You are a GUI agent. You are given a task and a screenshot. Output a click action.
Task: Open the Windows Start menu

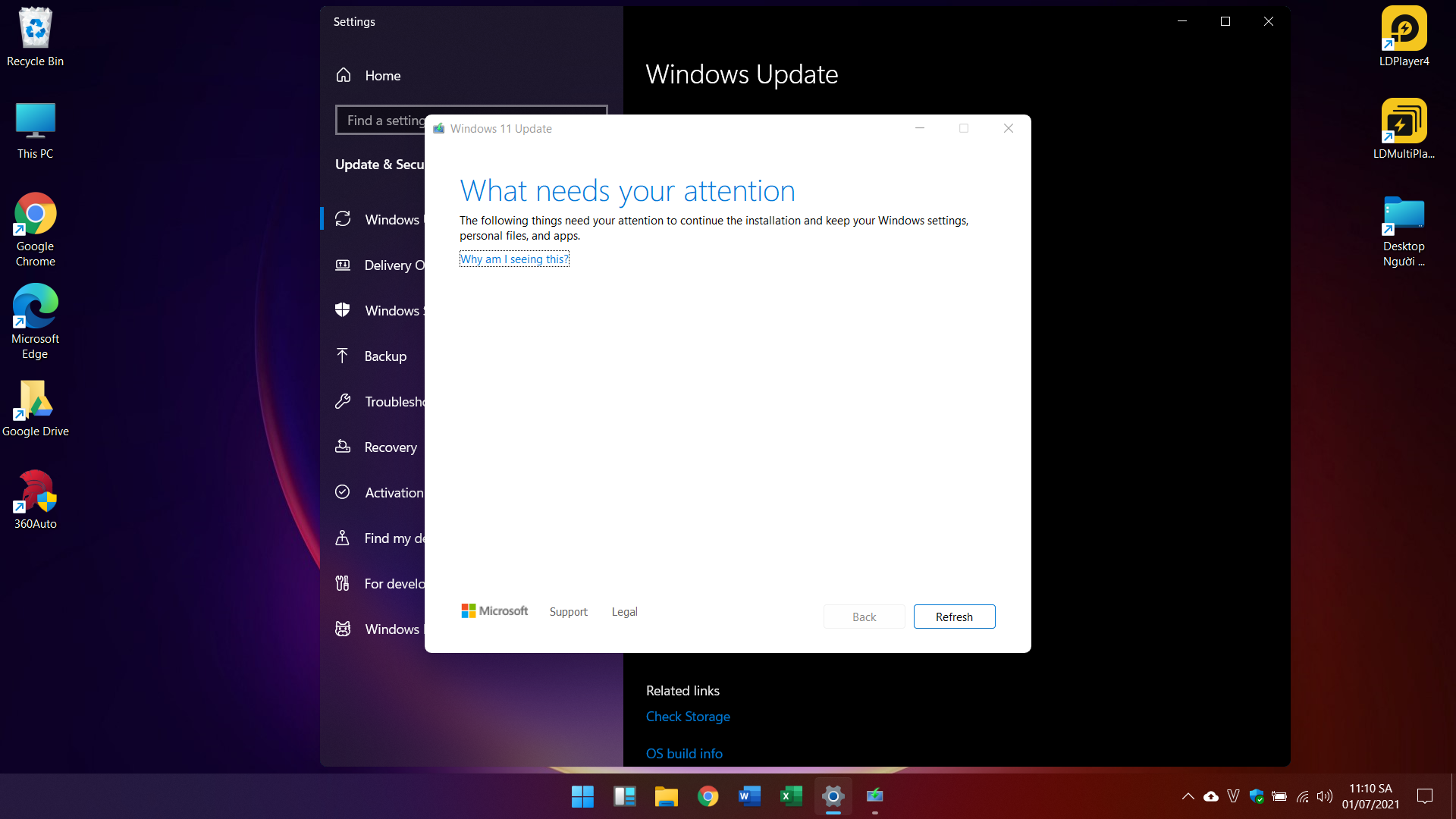coord(582,796)
